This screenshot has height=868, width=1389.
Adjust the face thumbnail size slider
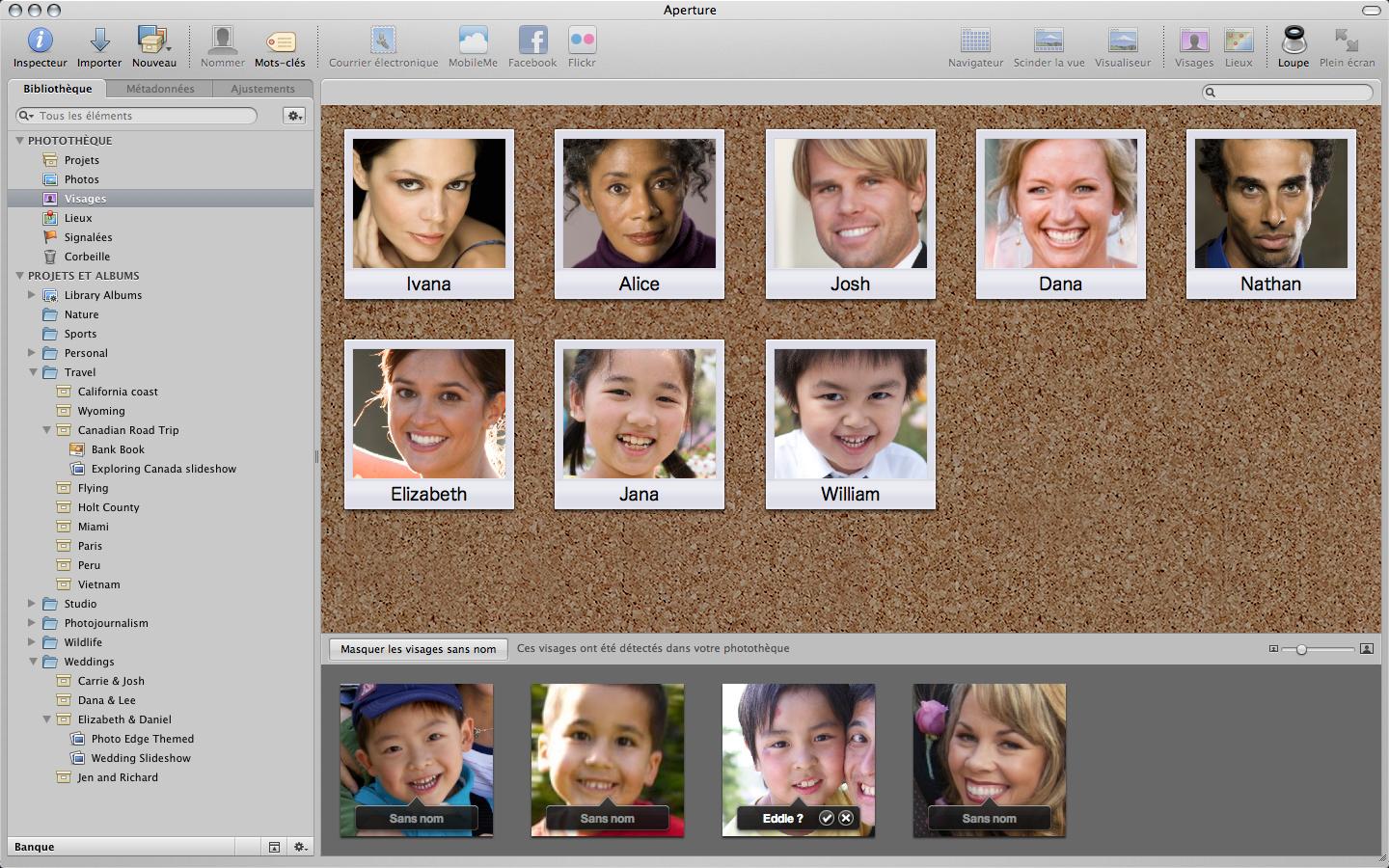1301,649
